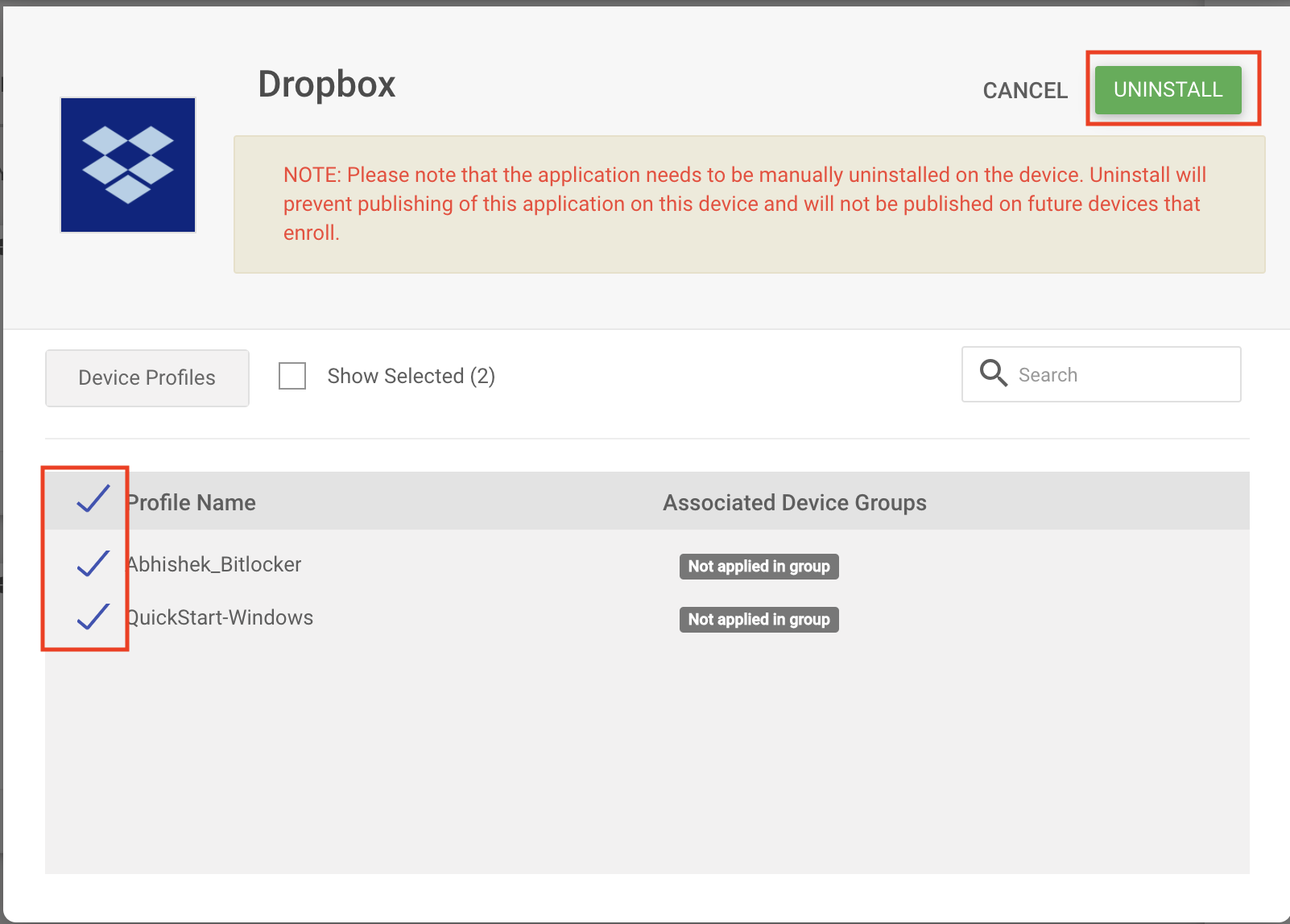Click Not applied in group badge for QuickStart-Windows
This screenshot has width=1290, height=924.
[x=759, y=620]
